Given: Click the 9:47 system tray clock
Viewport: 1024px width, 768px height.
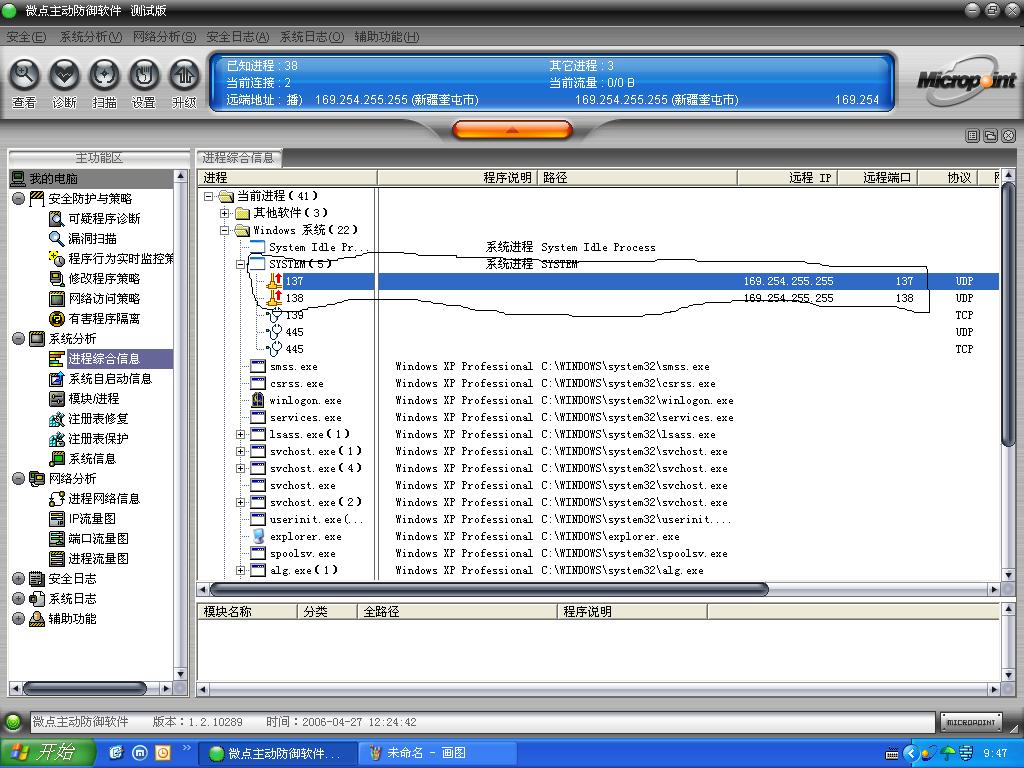Looking at the screenshot, I should click(995, 754).
